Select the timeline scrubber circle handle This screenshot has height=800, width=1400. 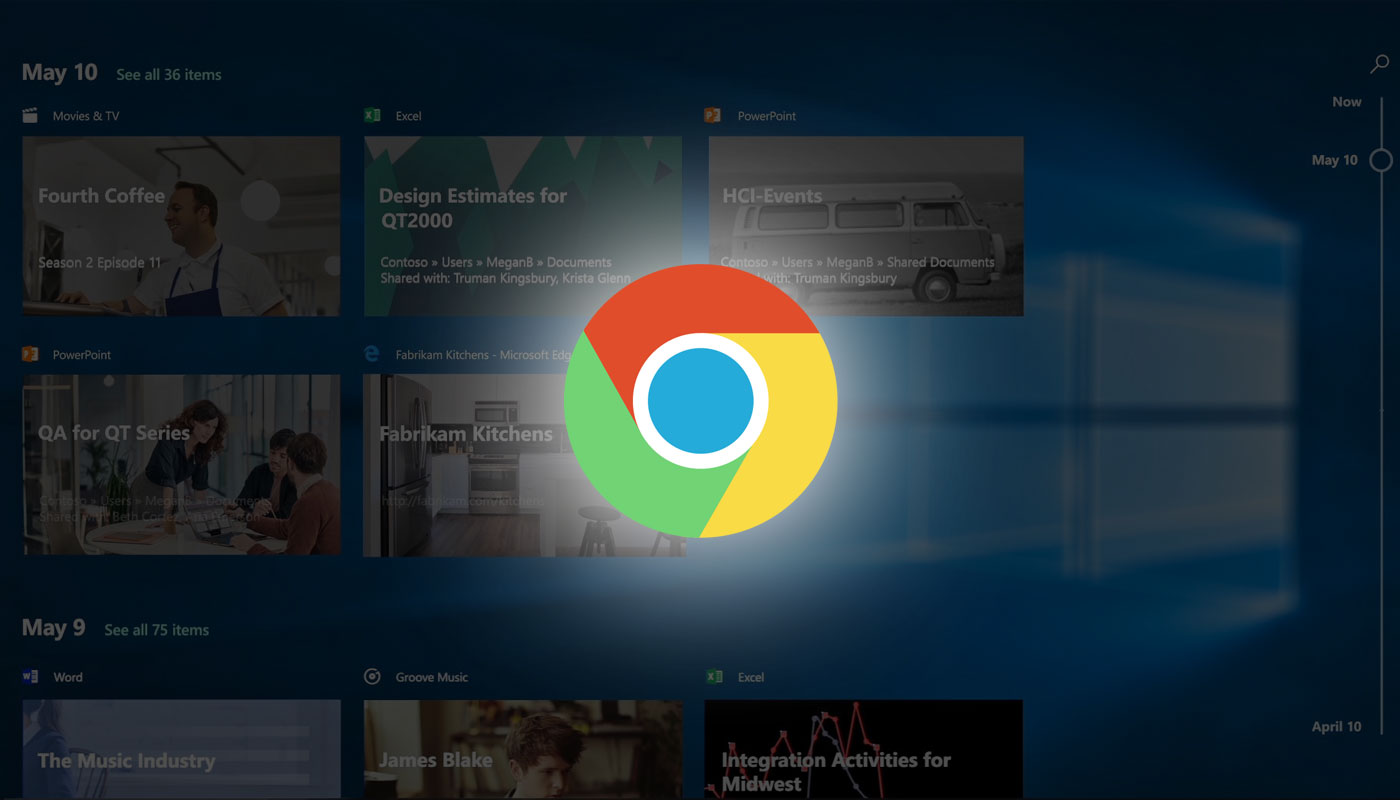coord(1381,160)
